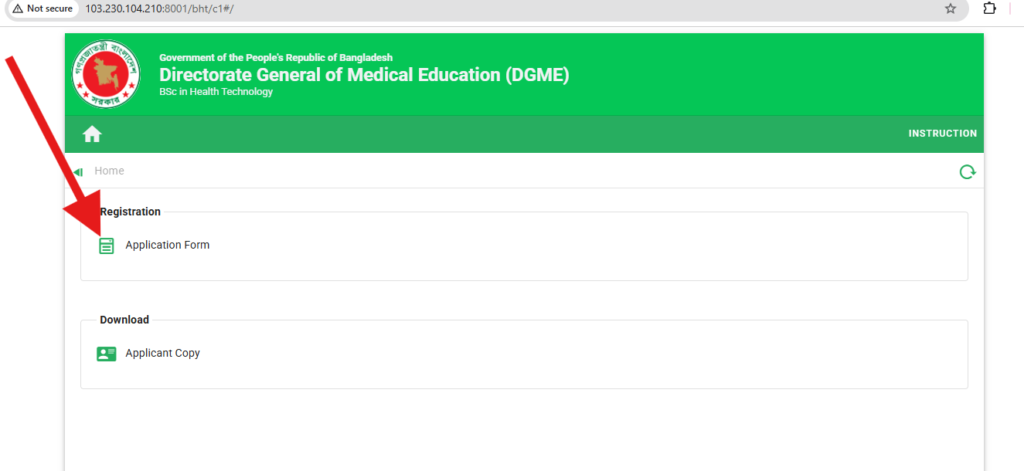Click the announcement speaker icon beside Home
1024x471 pixels.
point(78,172)
